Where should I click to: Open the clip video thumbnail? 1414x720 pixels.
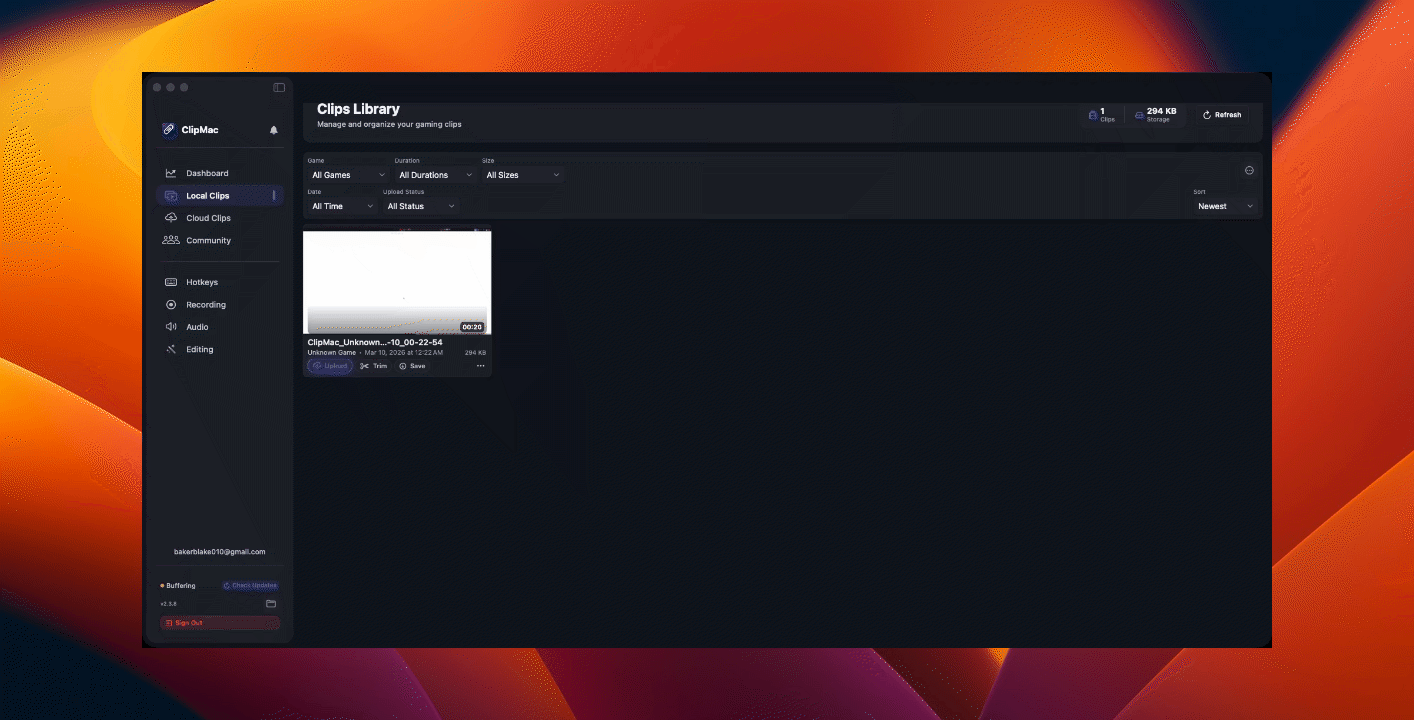(x=397, y=281)
